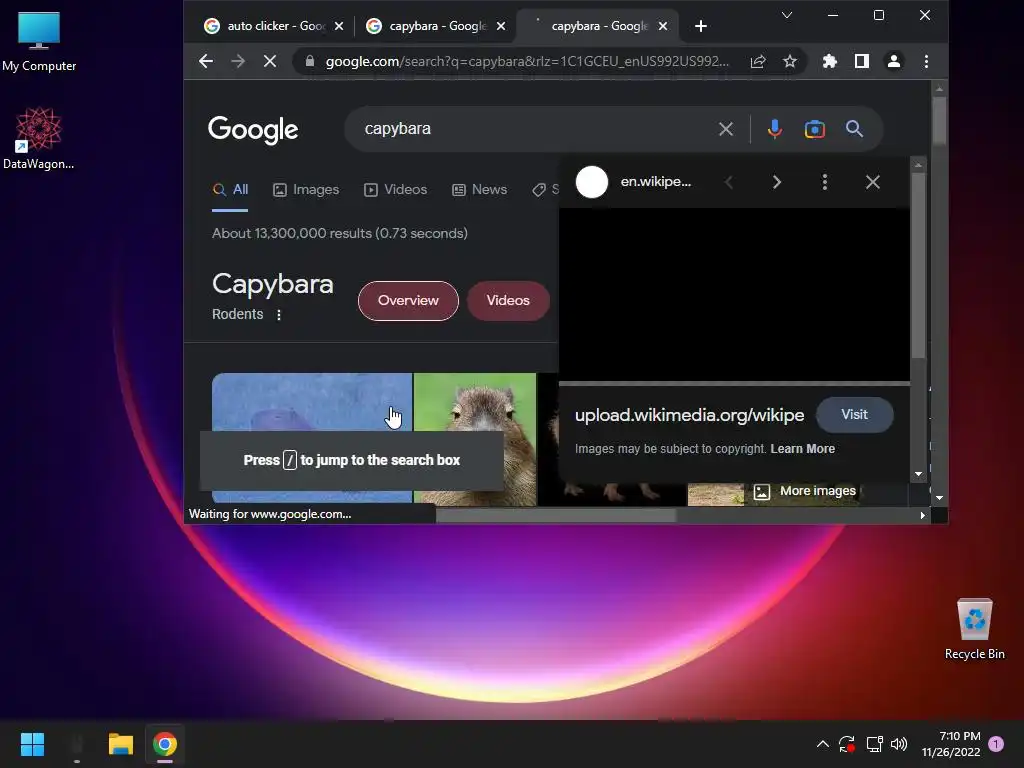
Task: Click the volume speaker tray icon
Action: click(899, 744)
